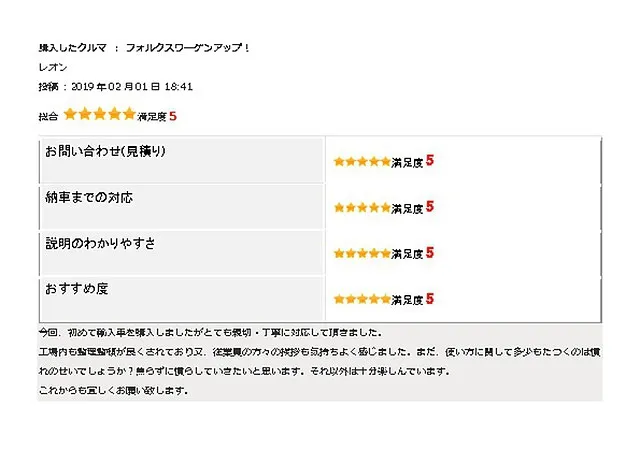
Task: Click the red overall score 5
Action: [173, 116]
